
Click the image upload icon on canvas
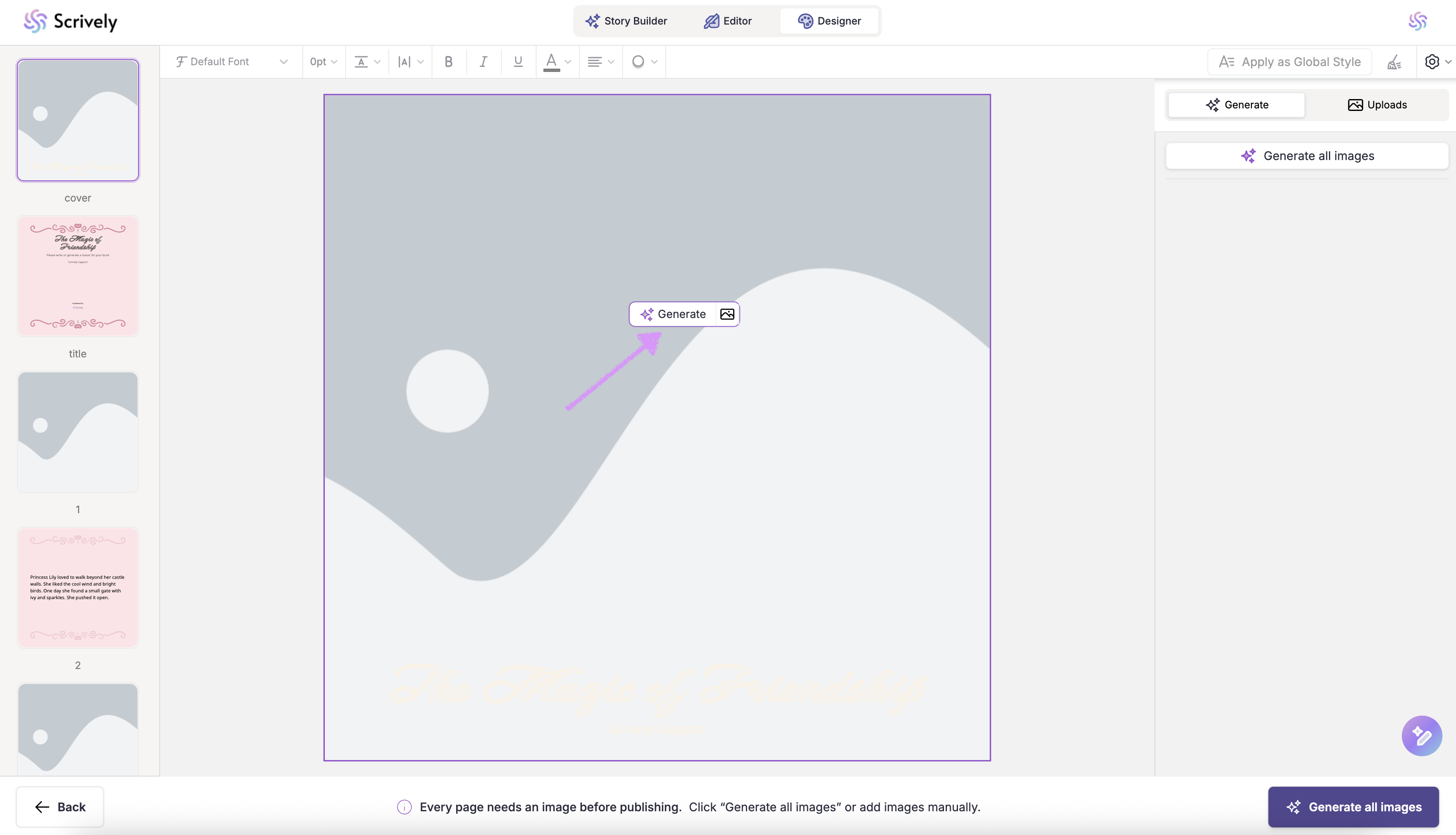pos(727,314)
